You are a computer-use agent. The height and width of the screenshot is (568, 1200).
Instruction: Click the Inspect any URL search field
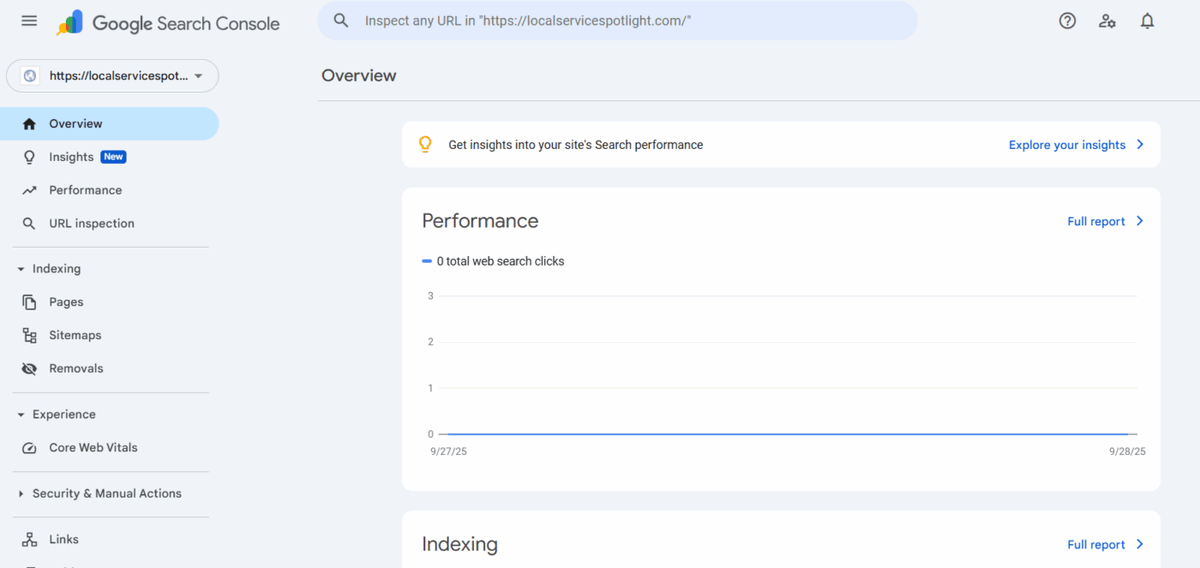point(620,21)
